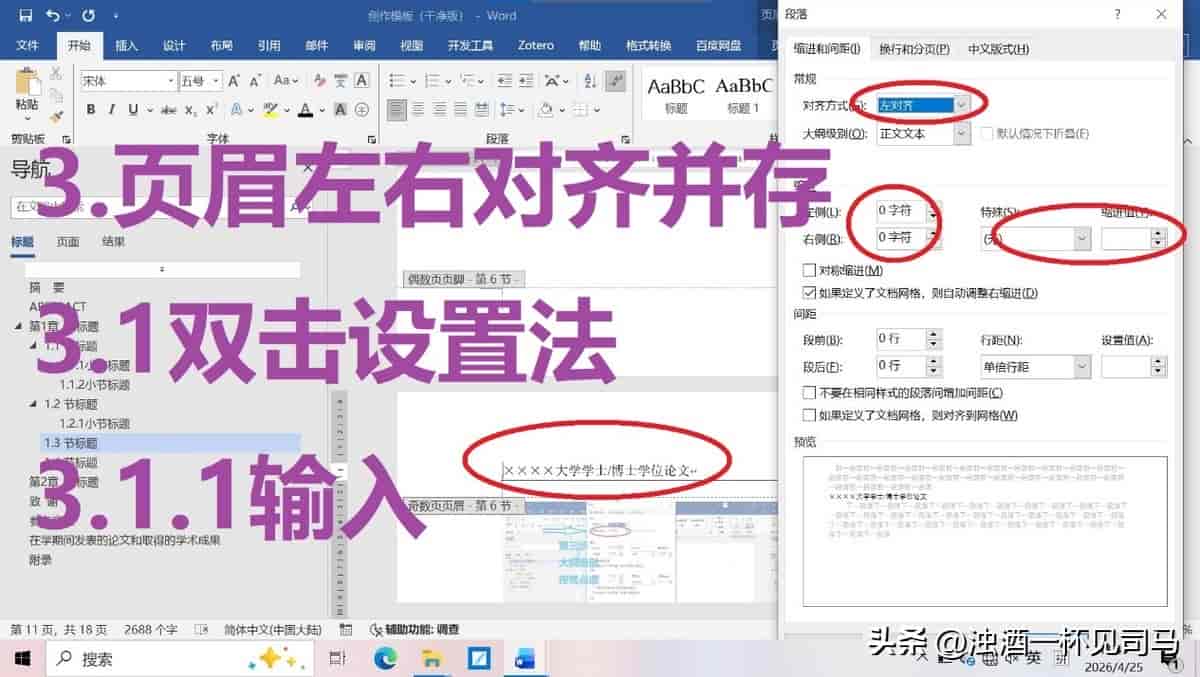The height and width of the screenshot is (677, 1200).
Task: Click the Windows Start button
Action: [22, 658]
